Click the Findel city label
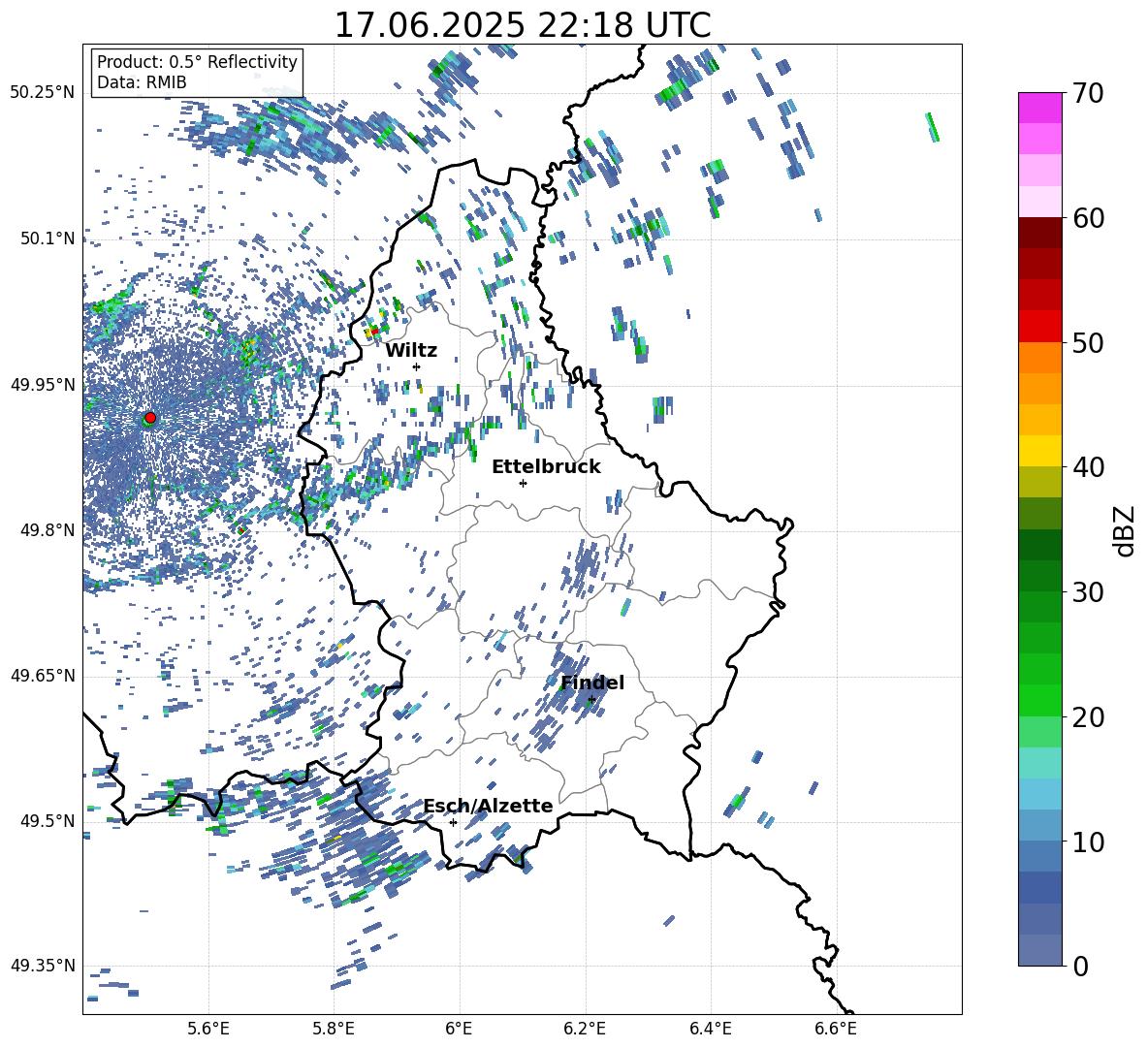 coord(592,683)
